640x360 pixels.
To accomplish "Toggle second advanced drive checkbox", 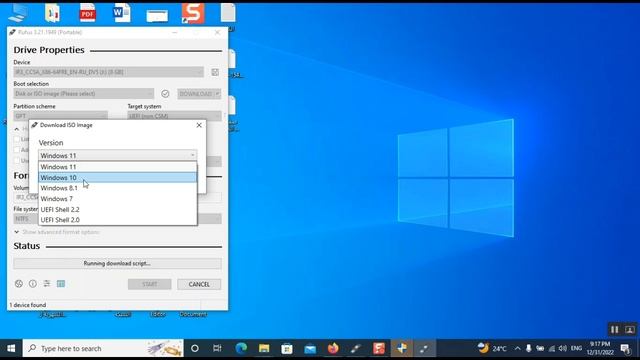I will pos(17,150).
